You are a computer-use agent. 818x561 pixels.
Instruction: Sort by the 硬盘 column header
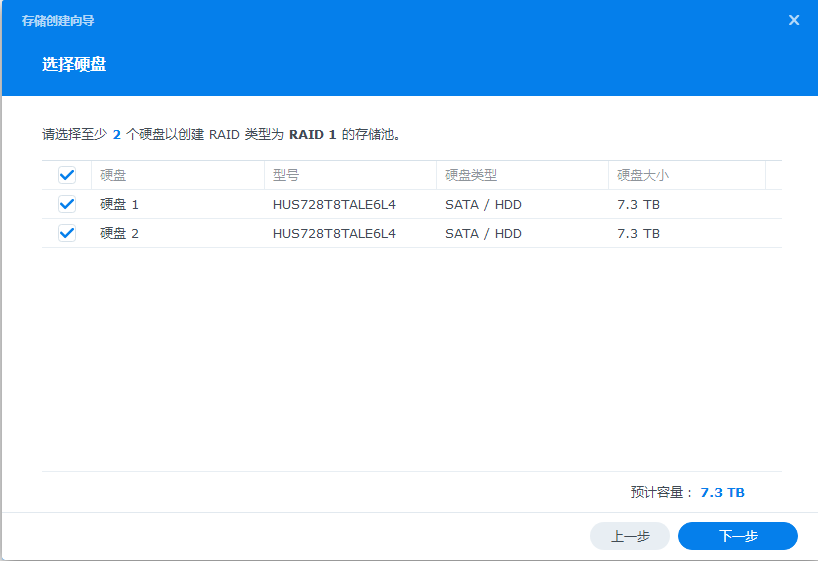[x=114, y=175]
